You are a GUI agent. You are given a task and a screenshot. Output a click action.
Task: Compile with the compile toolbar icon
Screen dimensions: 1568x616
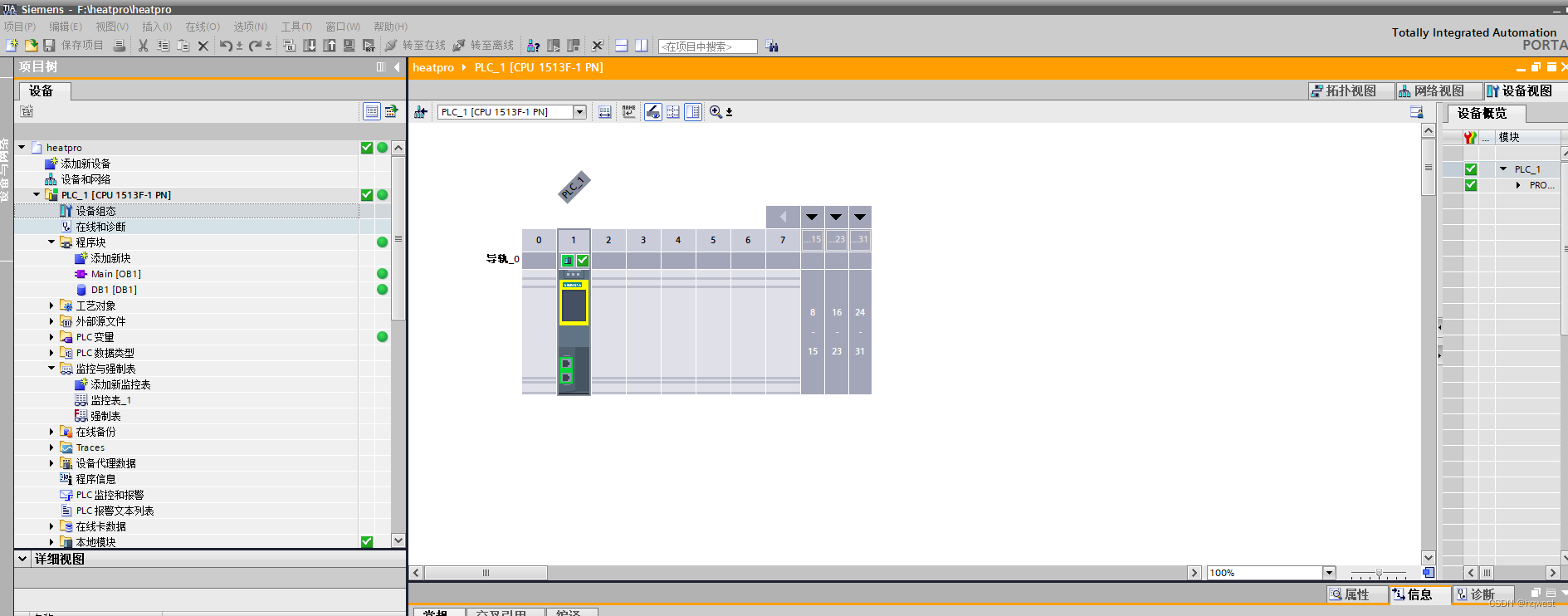point(290,46)
